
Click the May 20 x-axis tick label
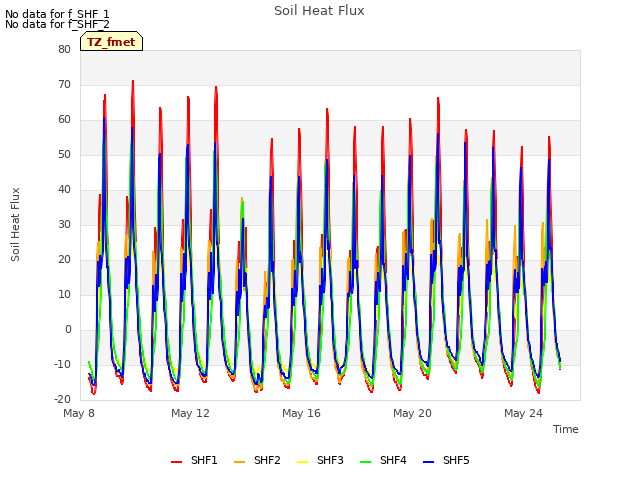(412, 413)
